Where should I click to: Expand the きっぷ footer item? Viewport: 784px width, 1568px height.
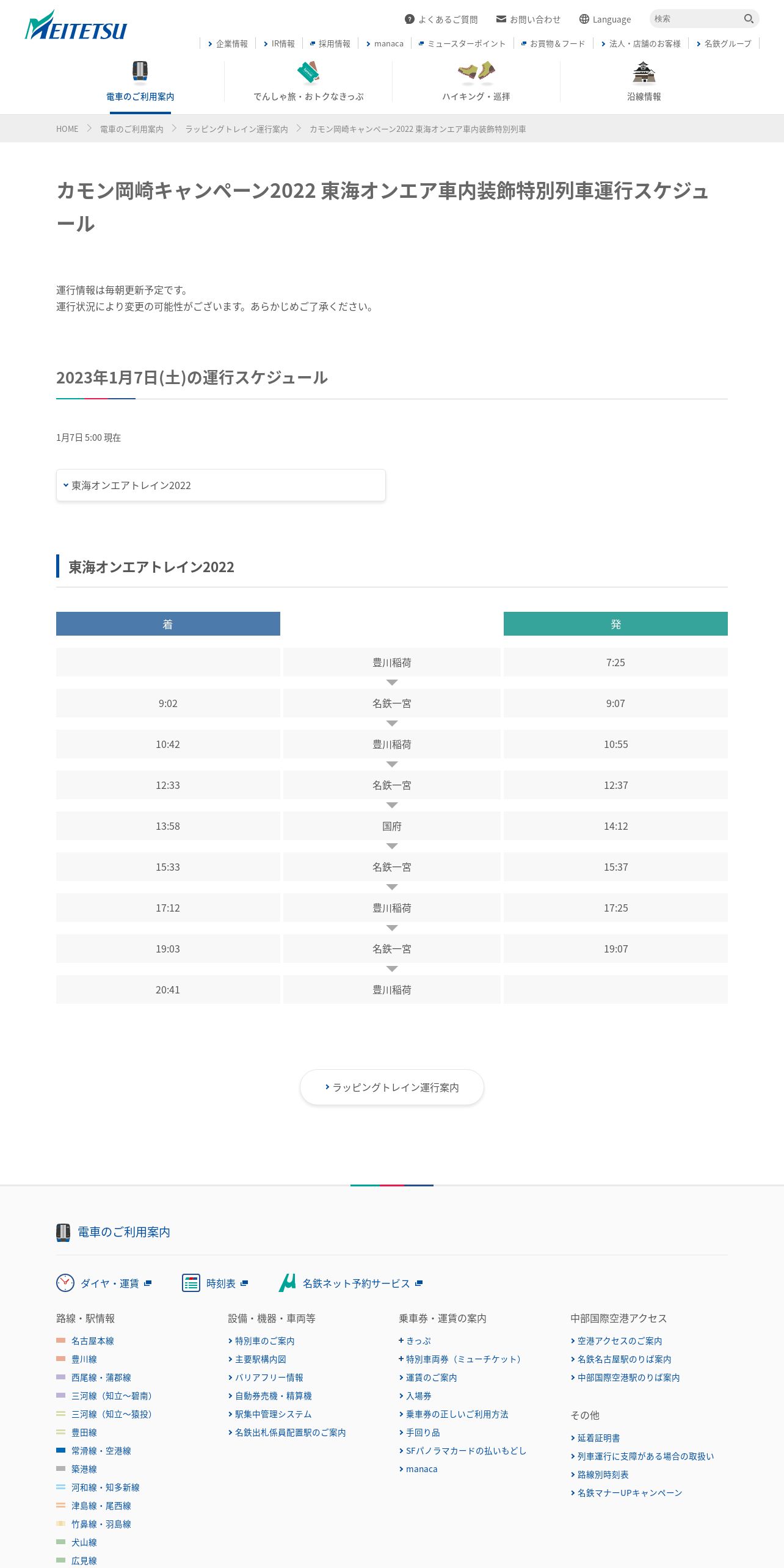pos(415,1341)
